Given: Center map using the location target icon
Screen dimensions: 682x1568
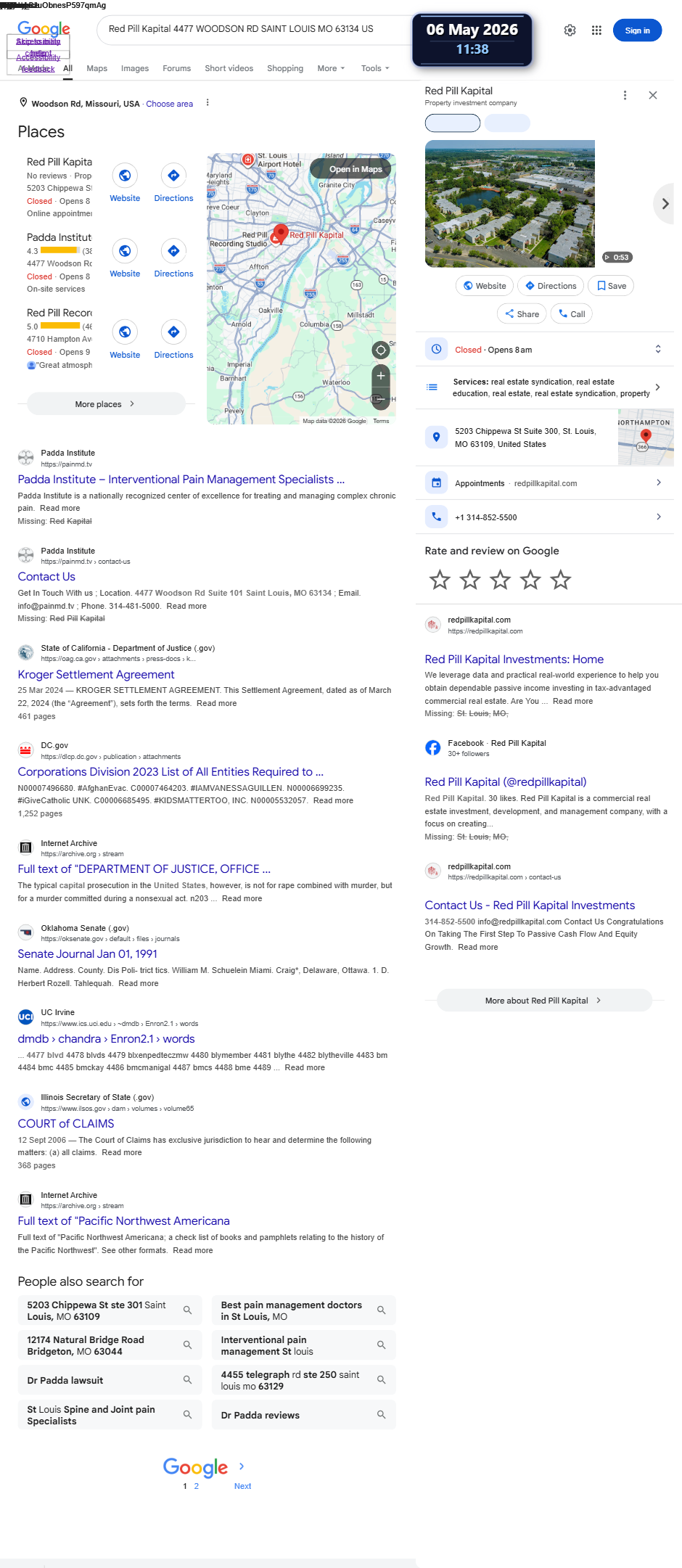Looking at the screenshot, I should click(381, 350).
